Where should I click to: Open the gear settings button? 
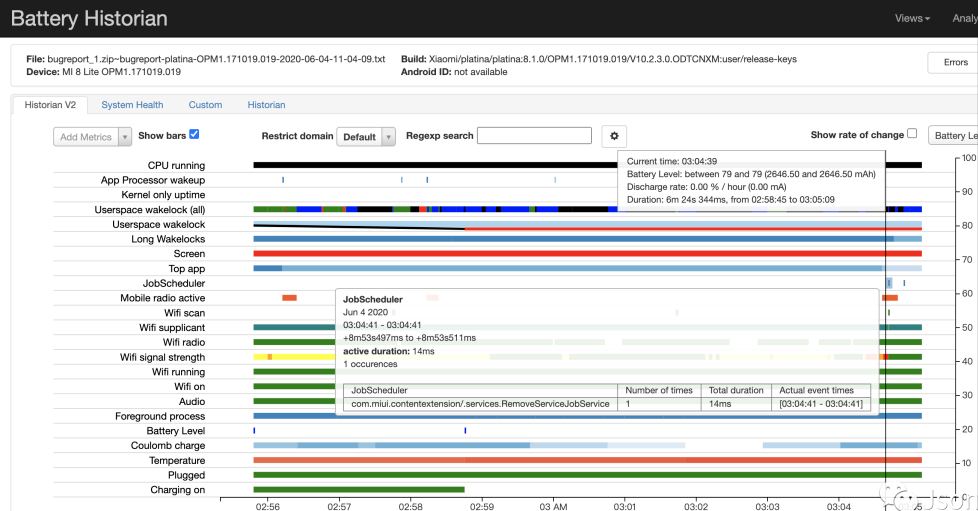click(614, 136)
